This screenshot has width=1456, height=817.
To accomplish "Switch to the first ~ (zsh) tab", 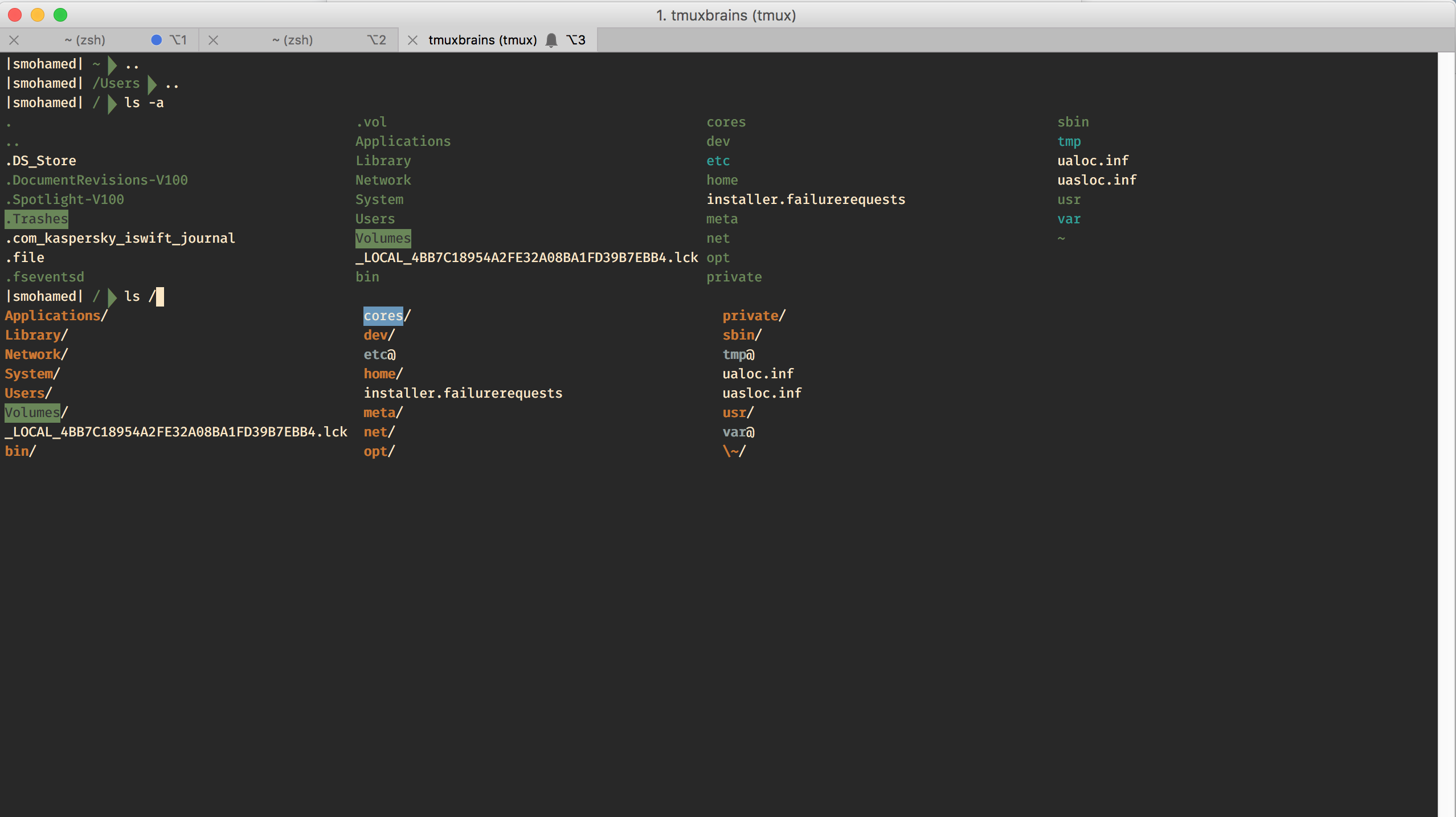I will (x=85, y=40).
